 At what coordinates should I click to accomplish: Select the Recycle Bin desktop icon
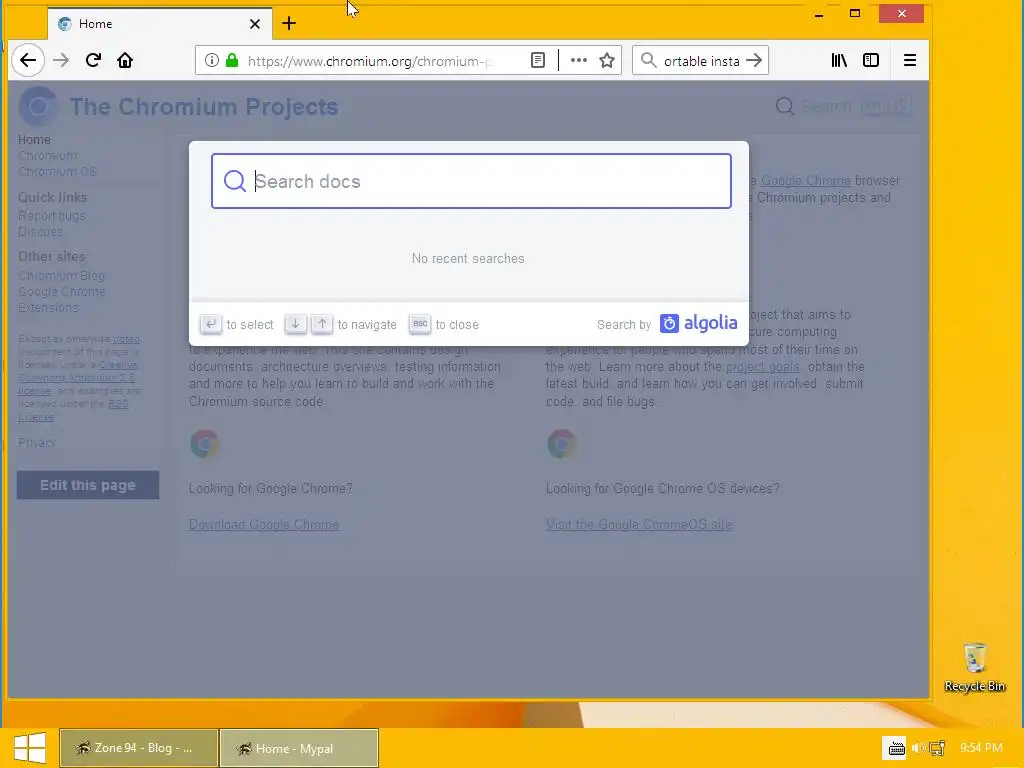pyautogui.click(x=974, y=667)
